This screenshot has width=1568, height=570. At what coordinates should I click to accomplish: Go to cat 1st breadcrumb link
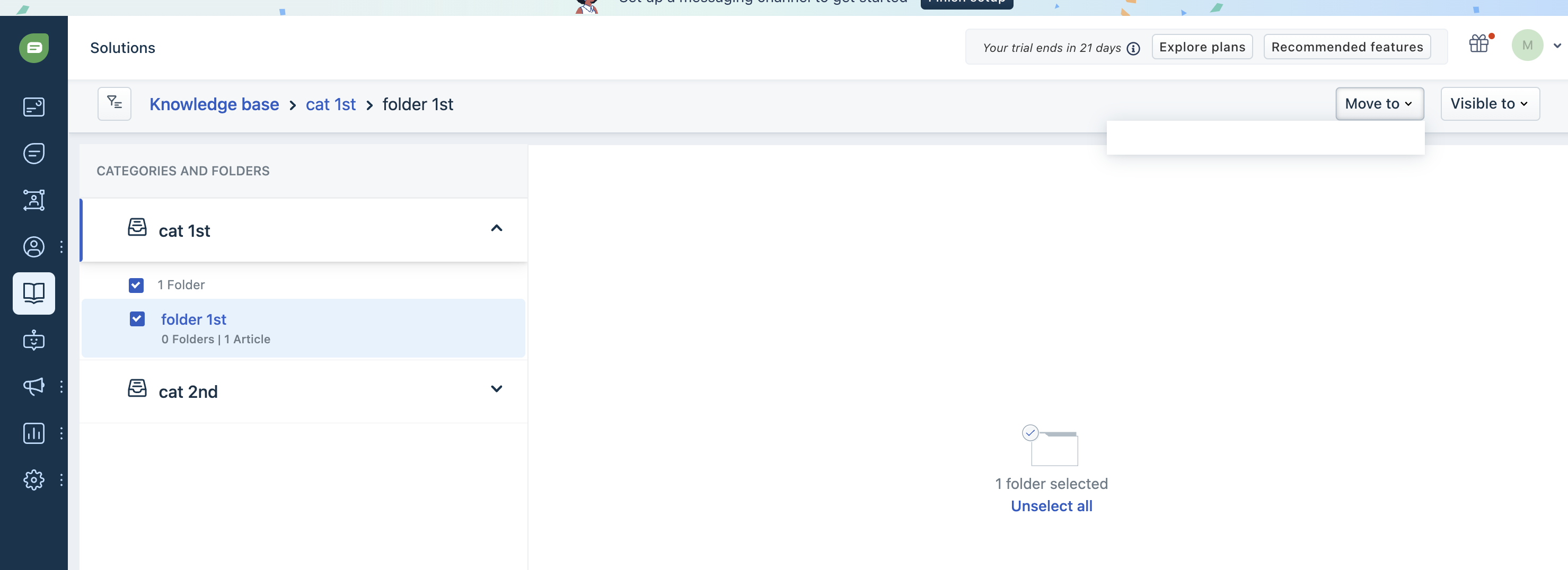(x=331, y=105)
